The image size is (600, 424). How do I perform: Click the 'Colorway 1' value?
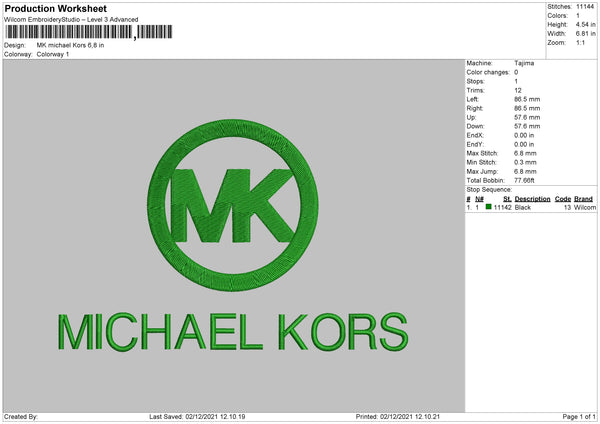point(53,54)
